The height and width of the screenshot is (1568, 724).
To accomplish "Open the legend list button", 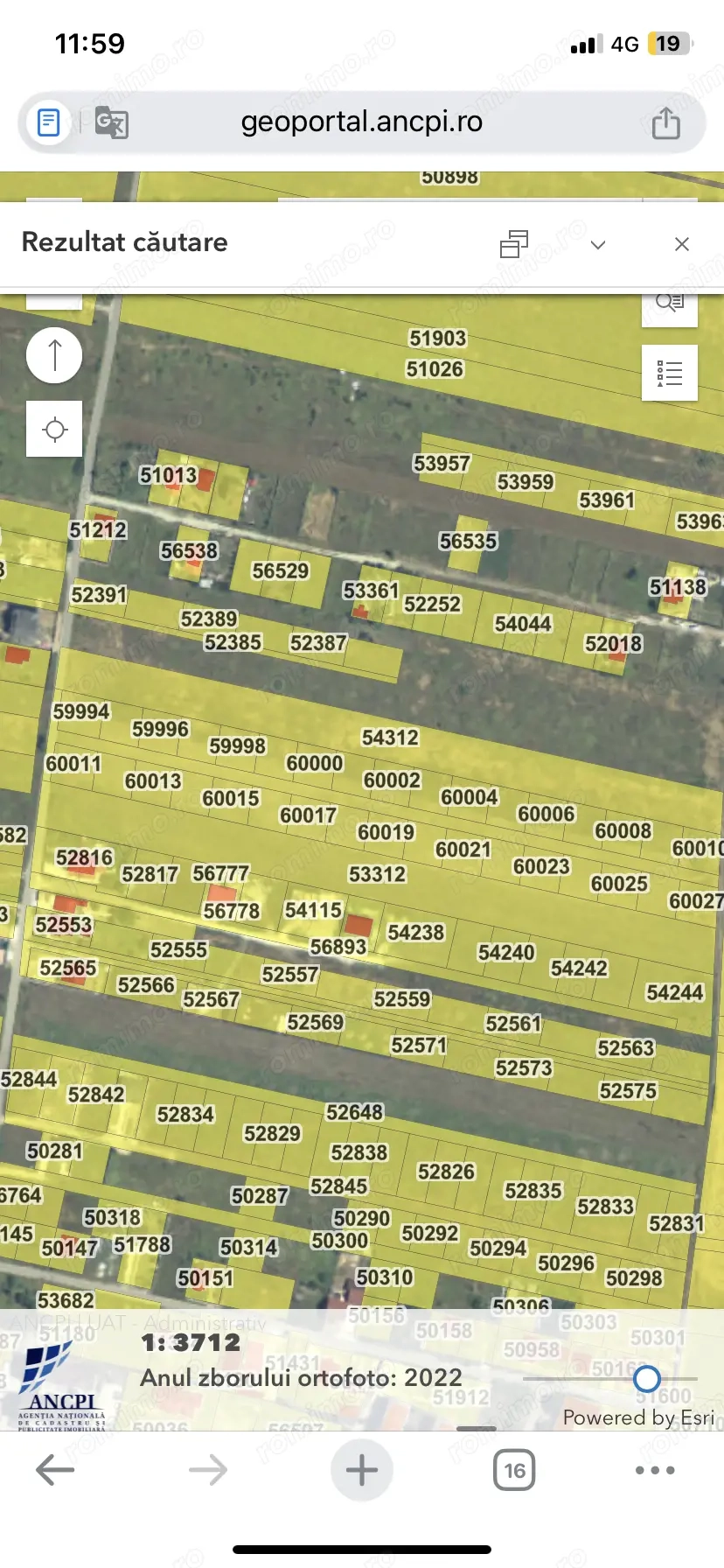I will pos(669,373).
